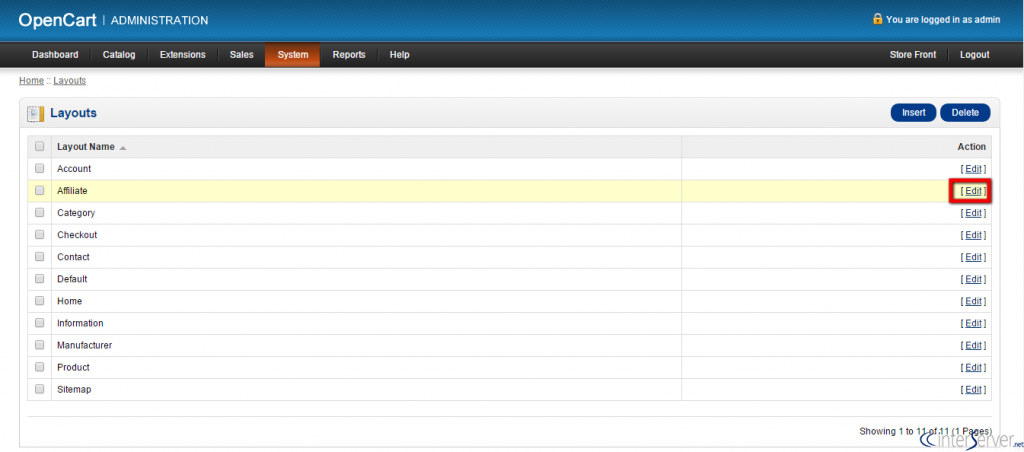Open the System menu
The width and height of the screenshot is (1024, 452).
click(x=293, y=55)
